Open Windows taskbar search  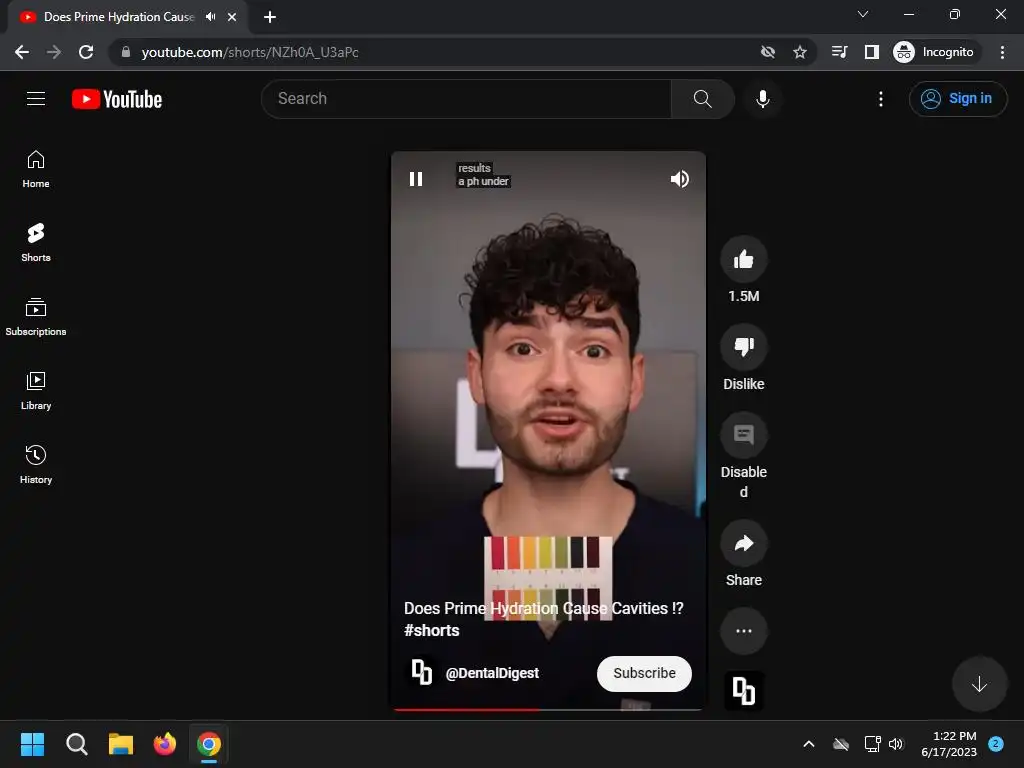point(77,744)
